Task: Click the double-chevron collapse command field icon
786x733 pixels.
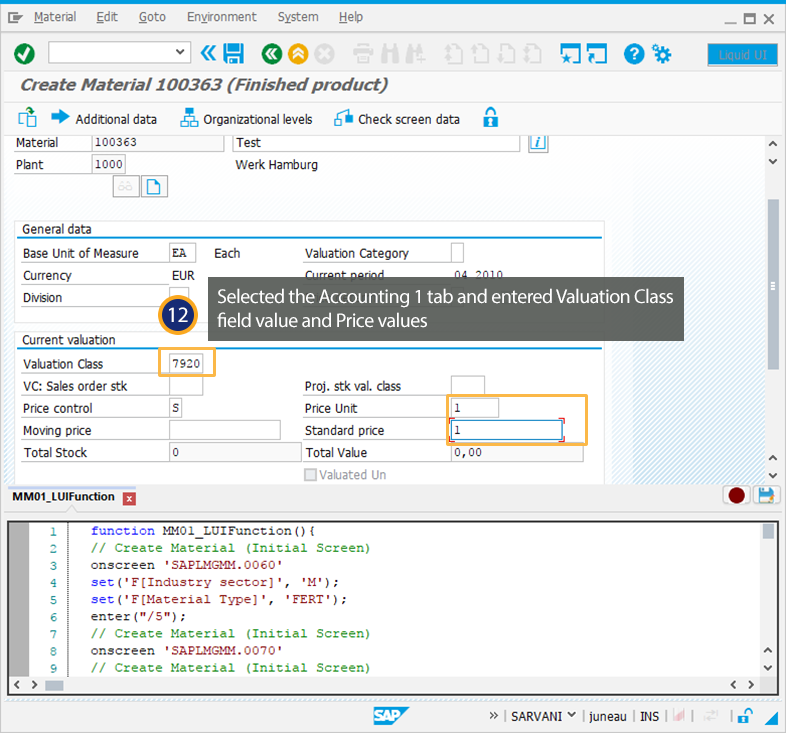Action: [x=209, y=53]
